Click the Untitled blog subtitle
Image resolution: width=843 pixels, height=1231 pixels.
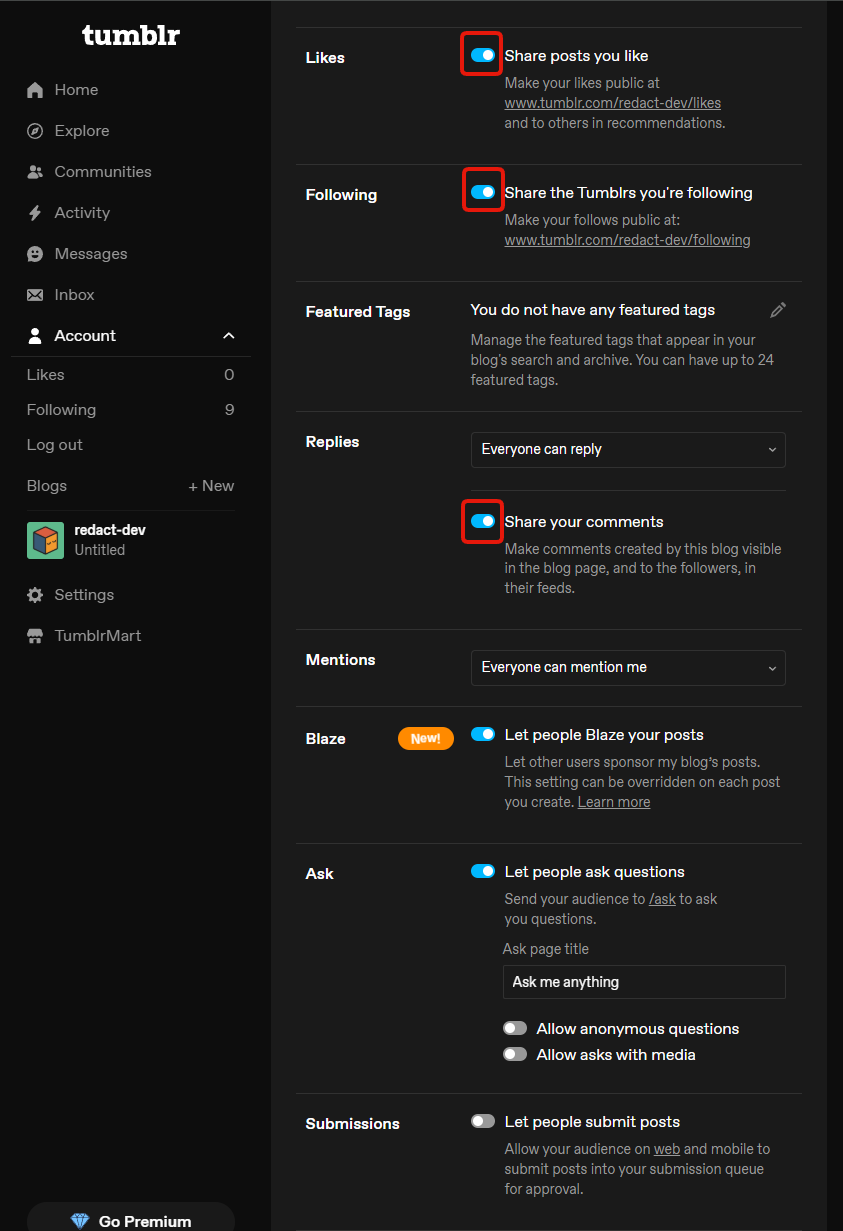[100, 550]
